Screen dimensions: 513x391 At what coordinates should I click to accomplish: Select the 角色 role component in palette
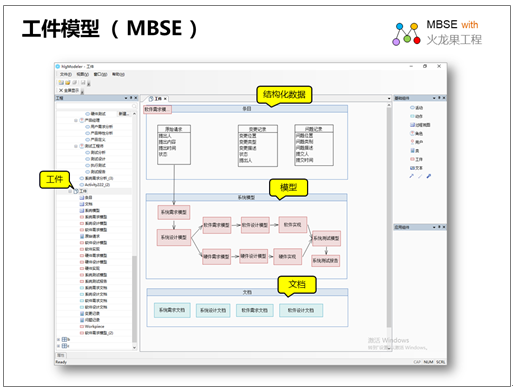tap(416, 133)
